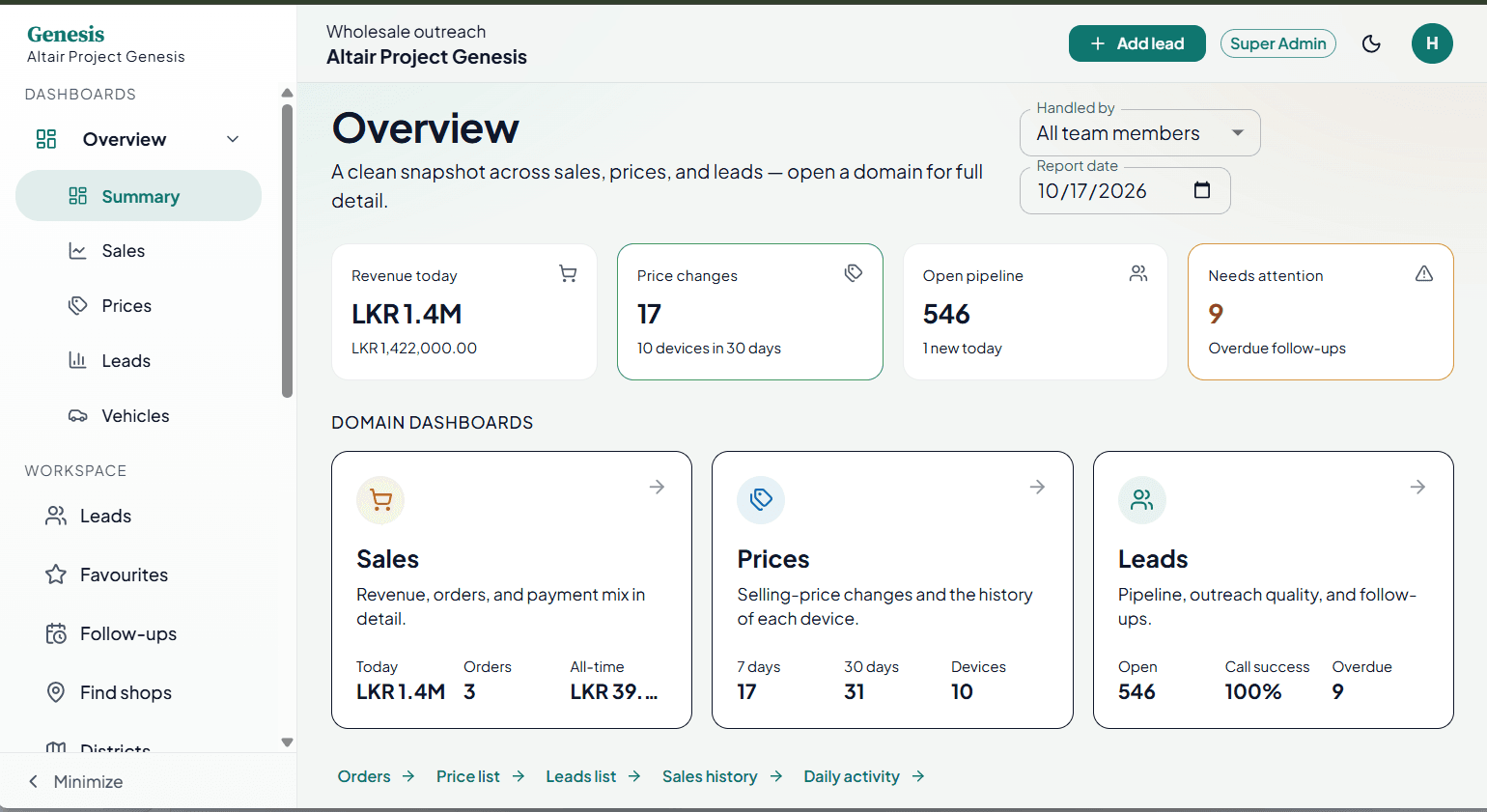1487x812 pixels.
Task: Click the Add lead button
Action: (1136, 43)
